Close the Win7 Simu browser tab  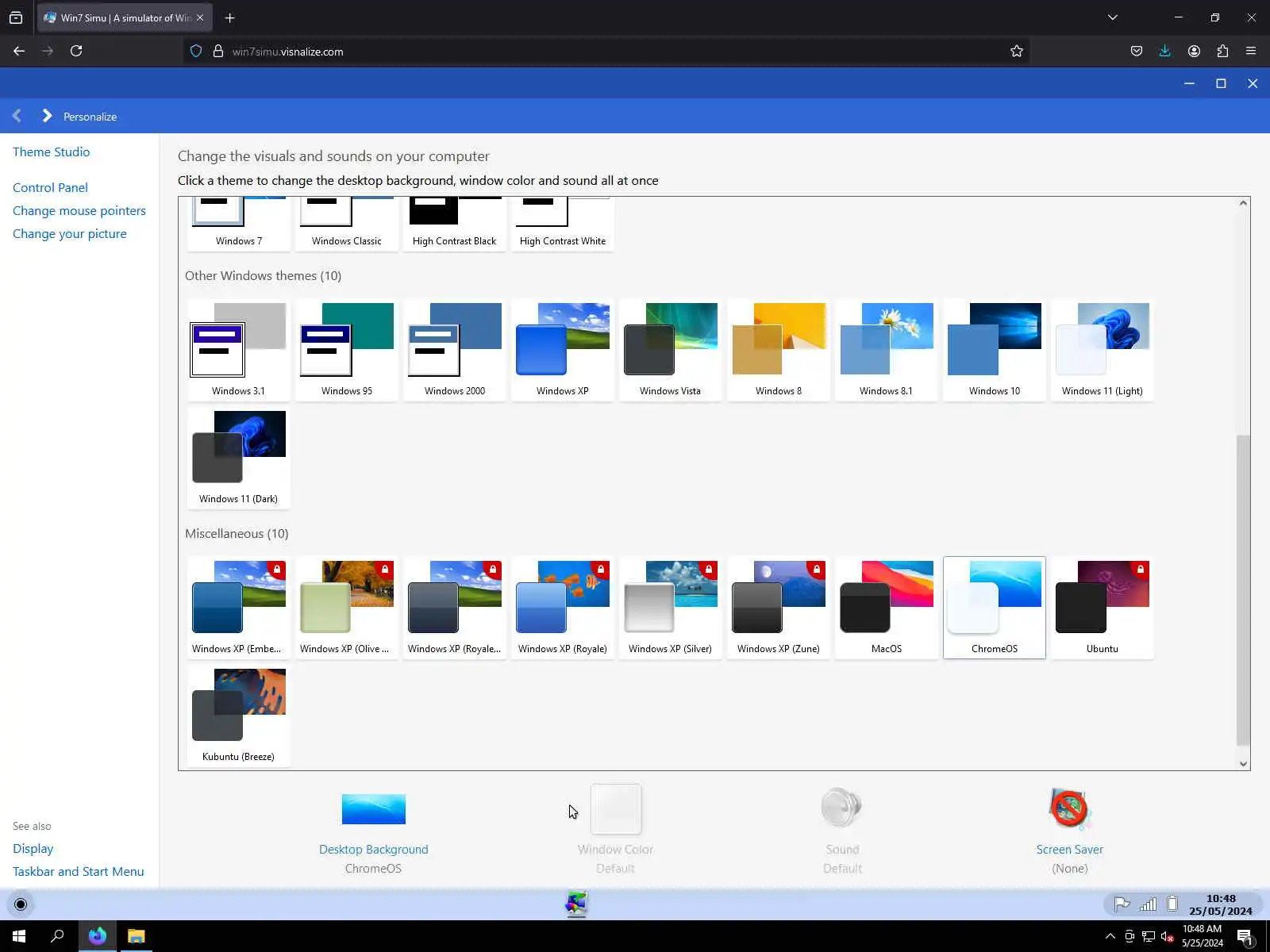pos(200,17)
